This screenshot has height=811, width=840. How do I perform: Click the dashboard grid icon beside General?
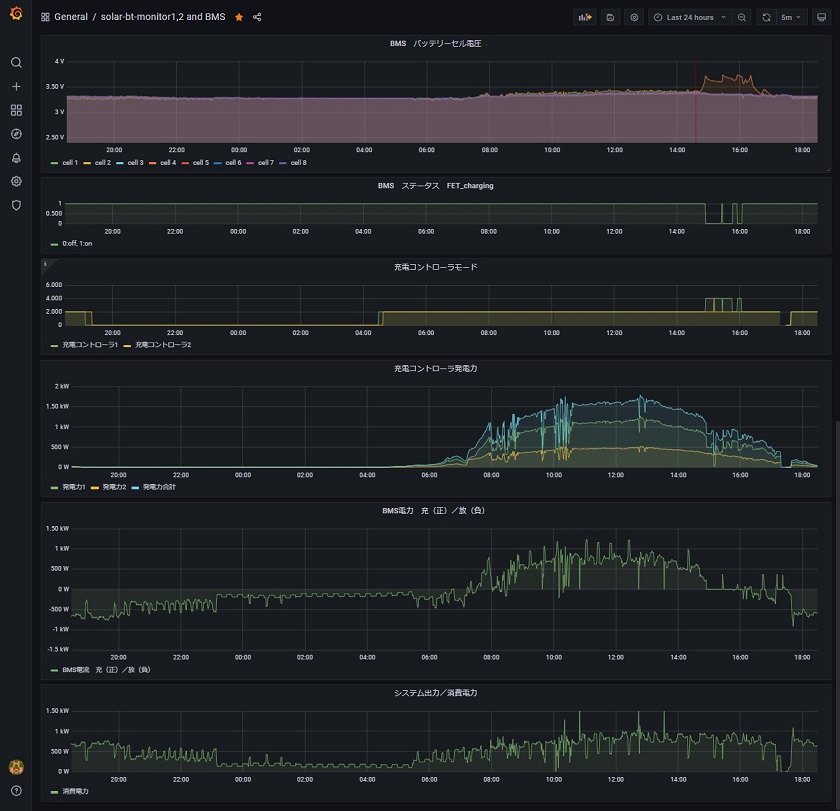click(x=45, y=17)
